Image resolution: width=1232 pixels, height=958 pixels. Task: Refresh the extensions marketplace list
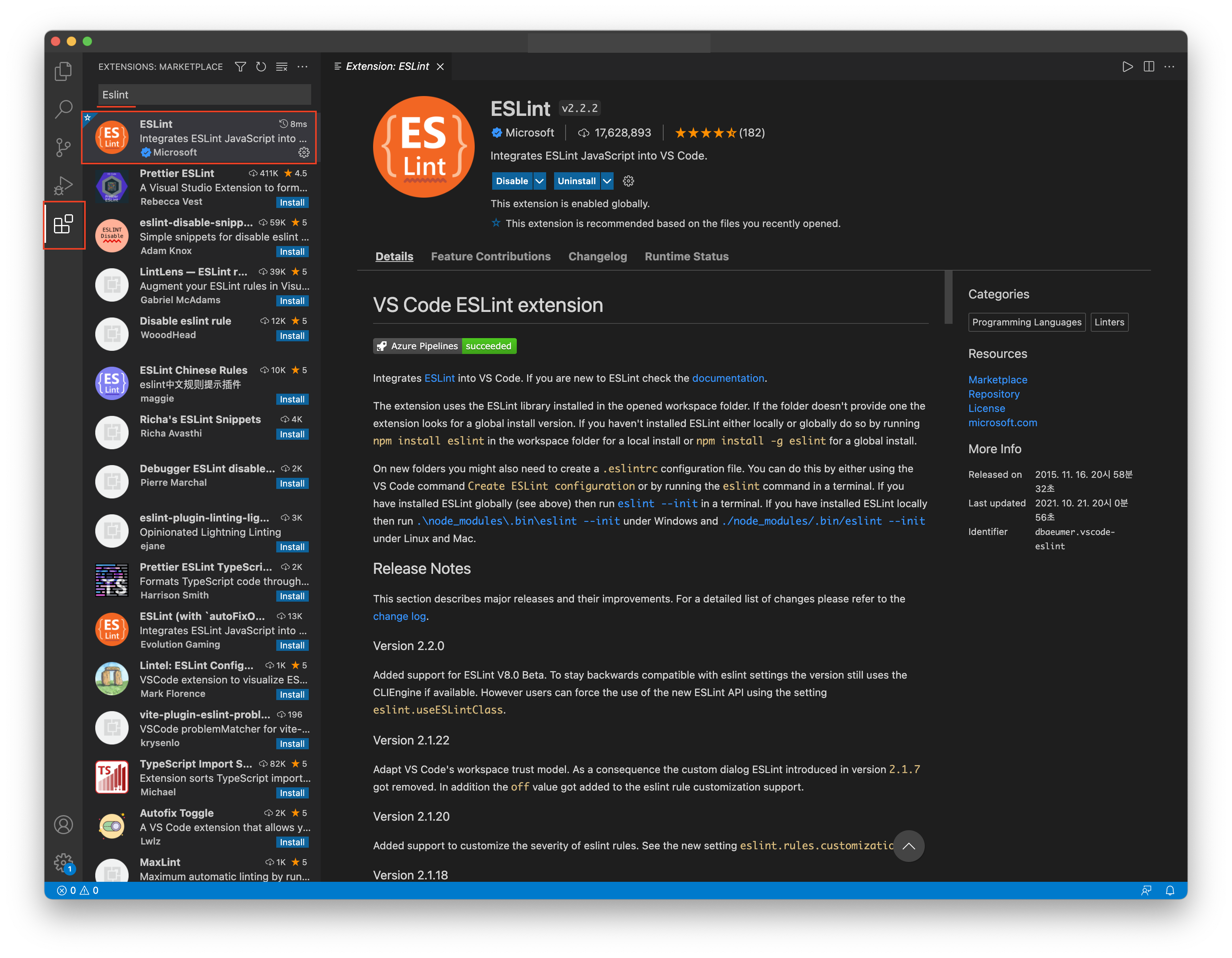coord(261,67)
